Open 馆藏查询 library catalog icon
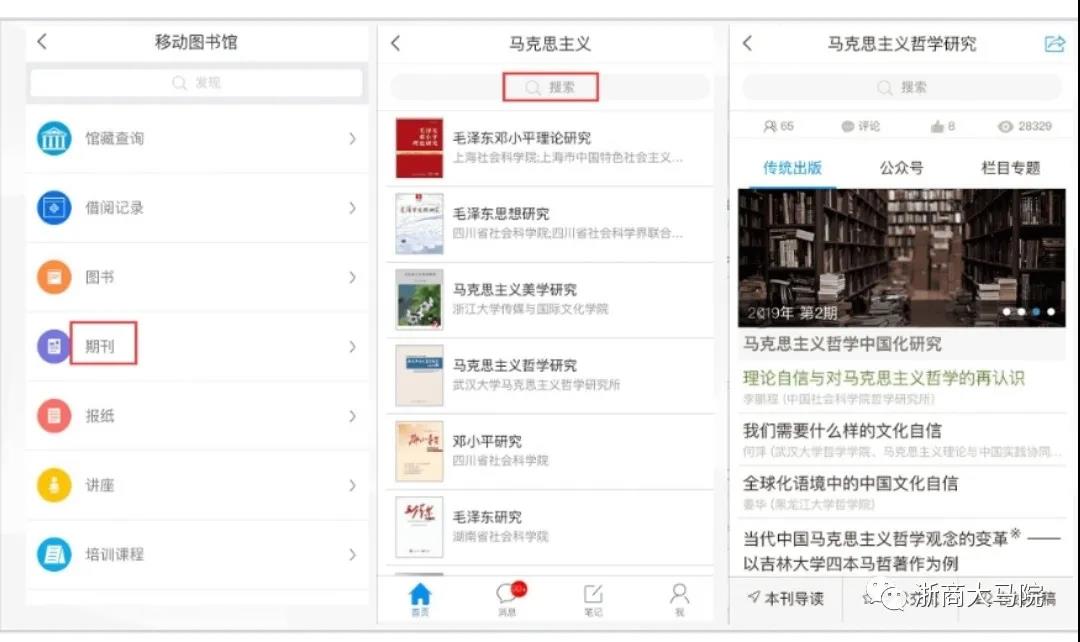Viewport: 1080px width, 642px height. point(54,138)
